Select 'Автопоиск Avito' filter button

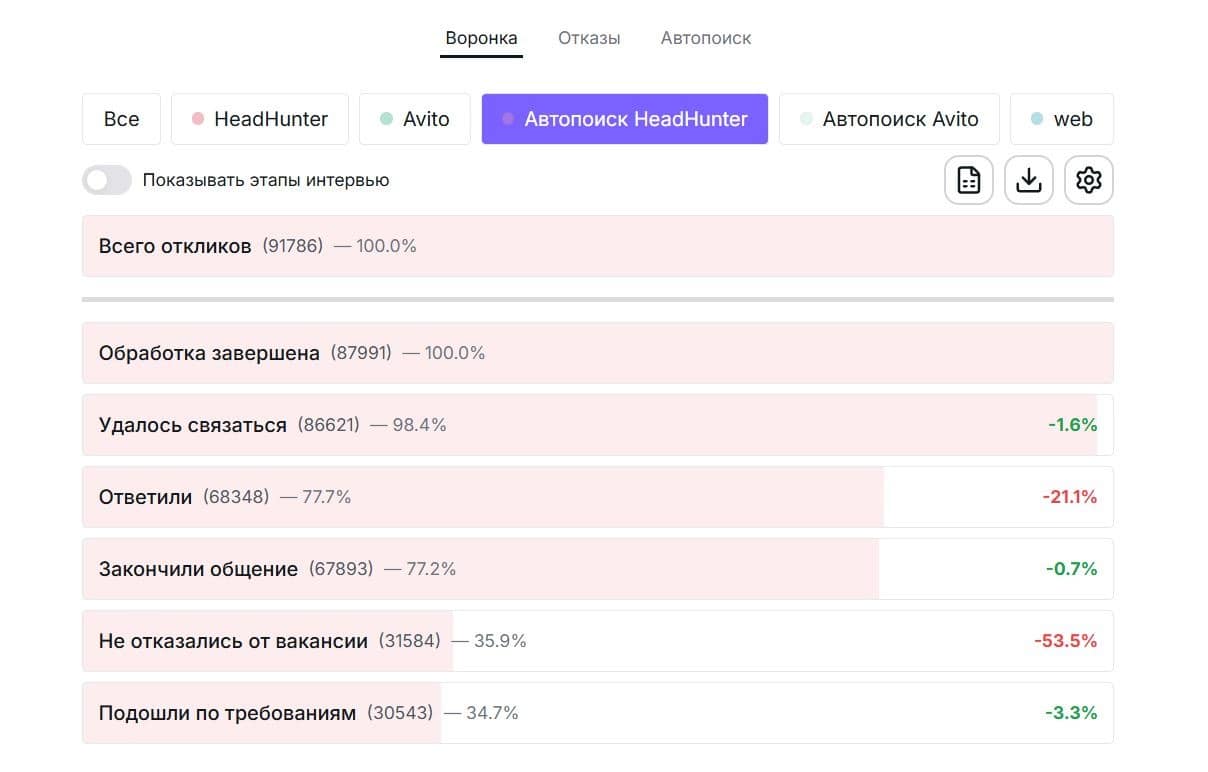[x=889, y=119]
